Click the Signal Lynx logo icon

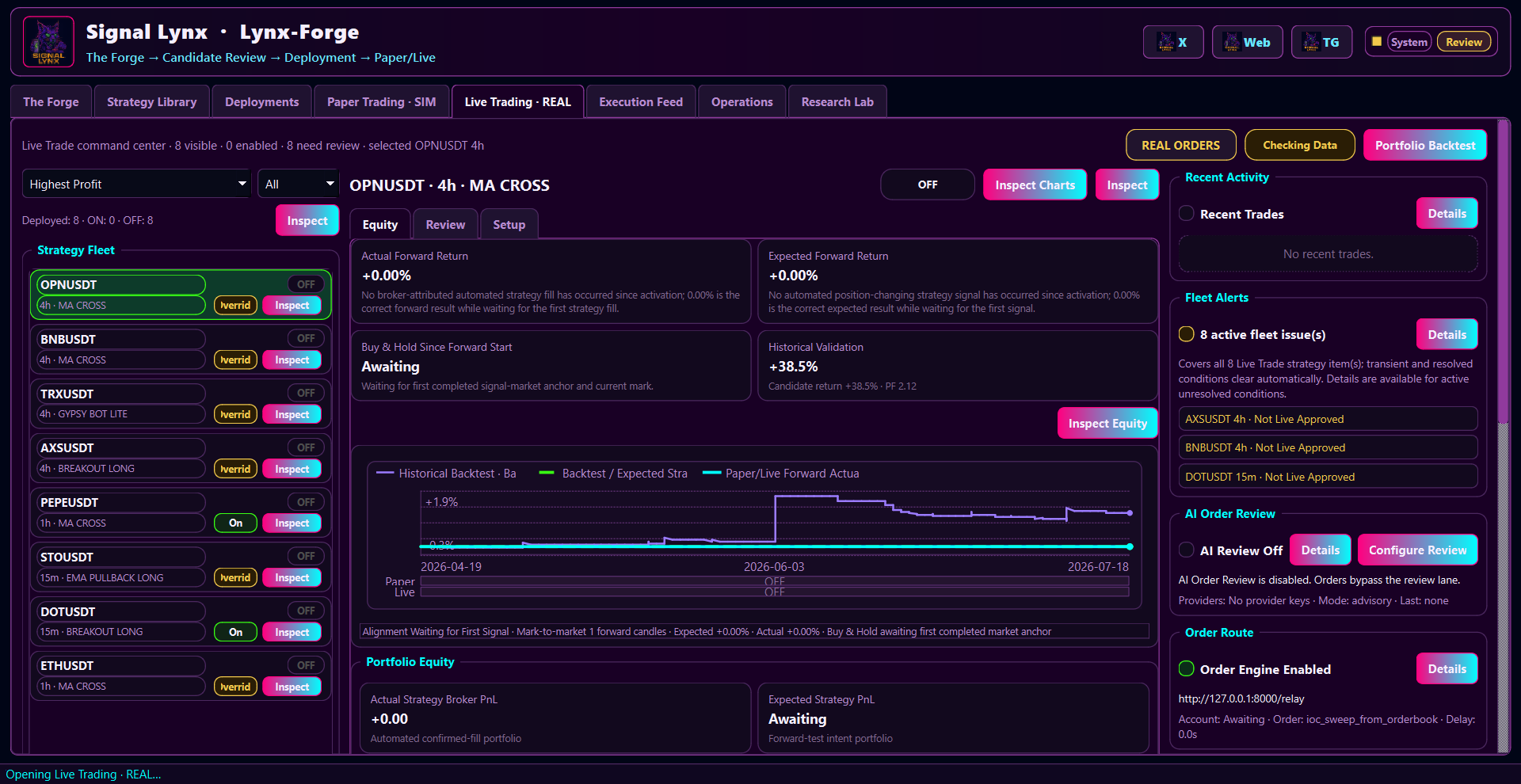tap(48, 42)
